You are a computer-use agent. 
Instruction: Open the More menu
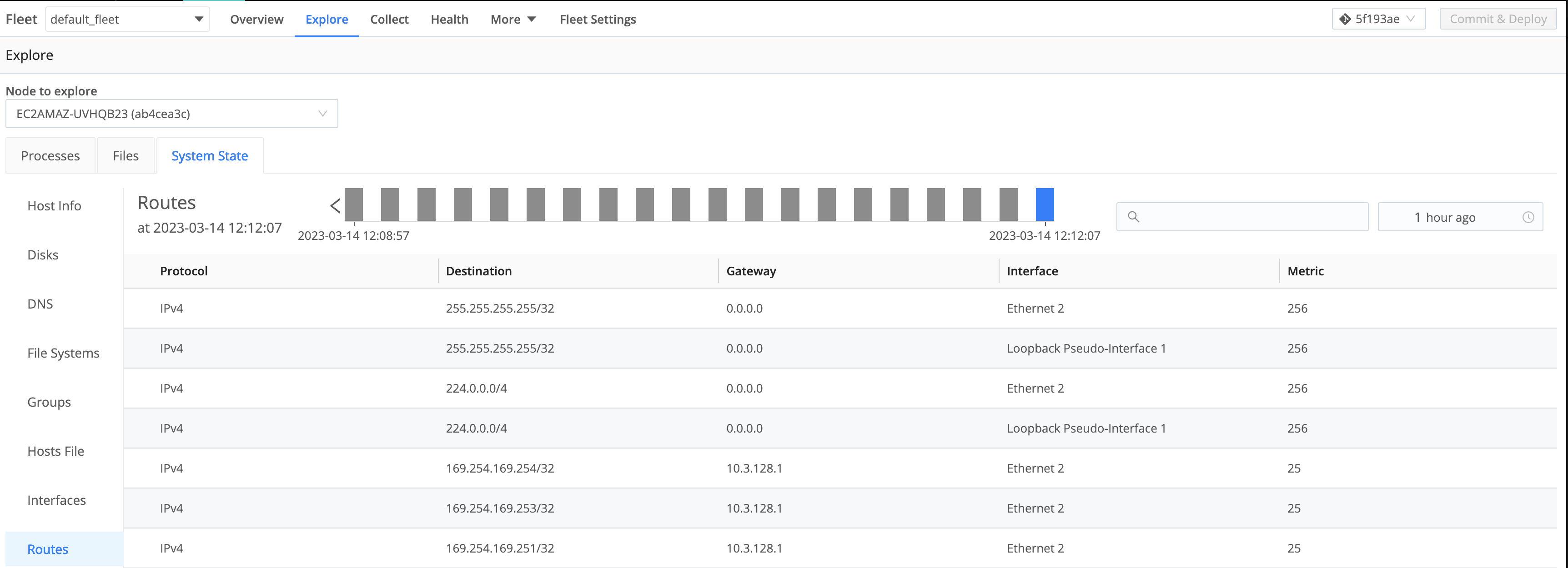[x=513, y=19]
